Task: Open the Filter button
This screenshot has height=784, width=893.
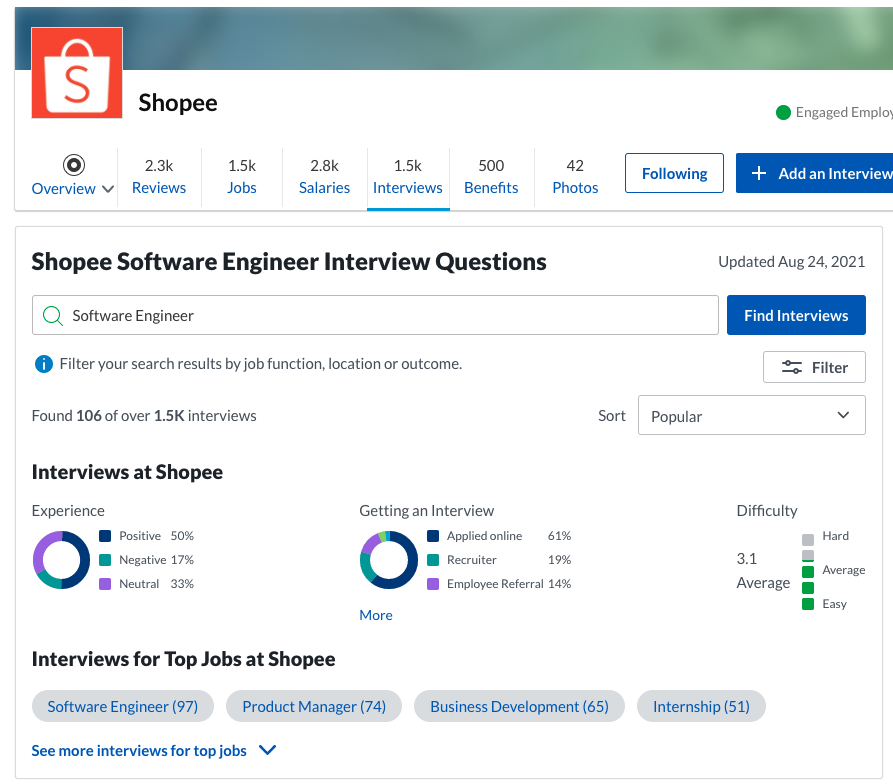Action: tap(814, 367)
